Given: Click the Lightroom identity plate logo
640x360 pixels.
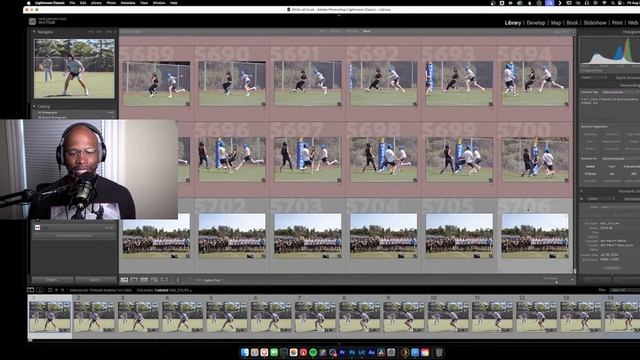Looking at the screenshot, I should 32,21.
